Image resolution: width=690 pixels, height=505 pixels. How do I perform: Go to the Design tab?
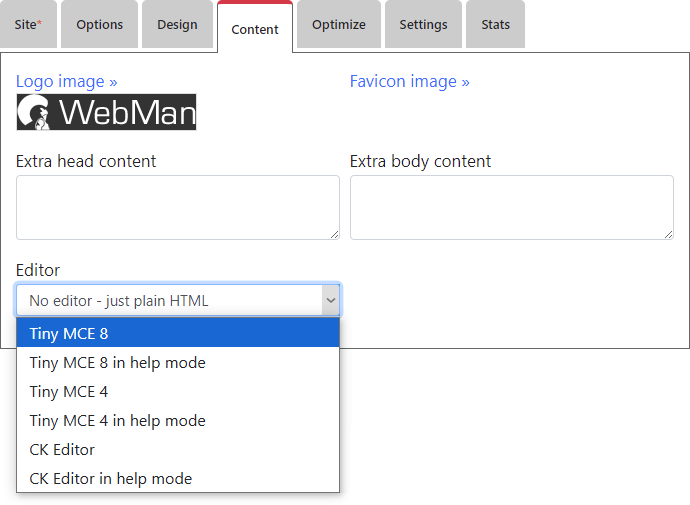[x=177, y=24]
